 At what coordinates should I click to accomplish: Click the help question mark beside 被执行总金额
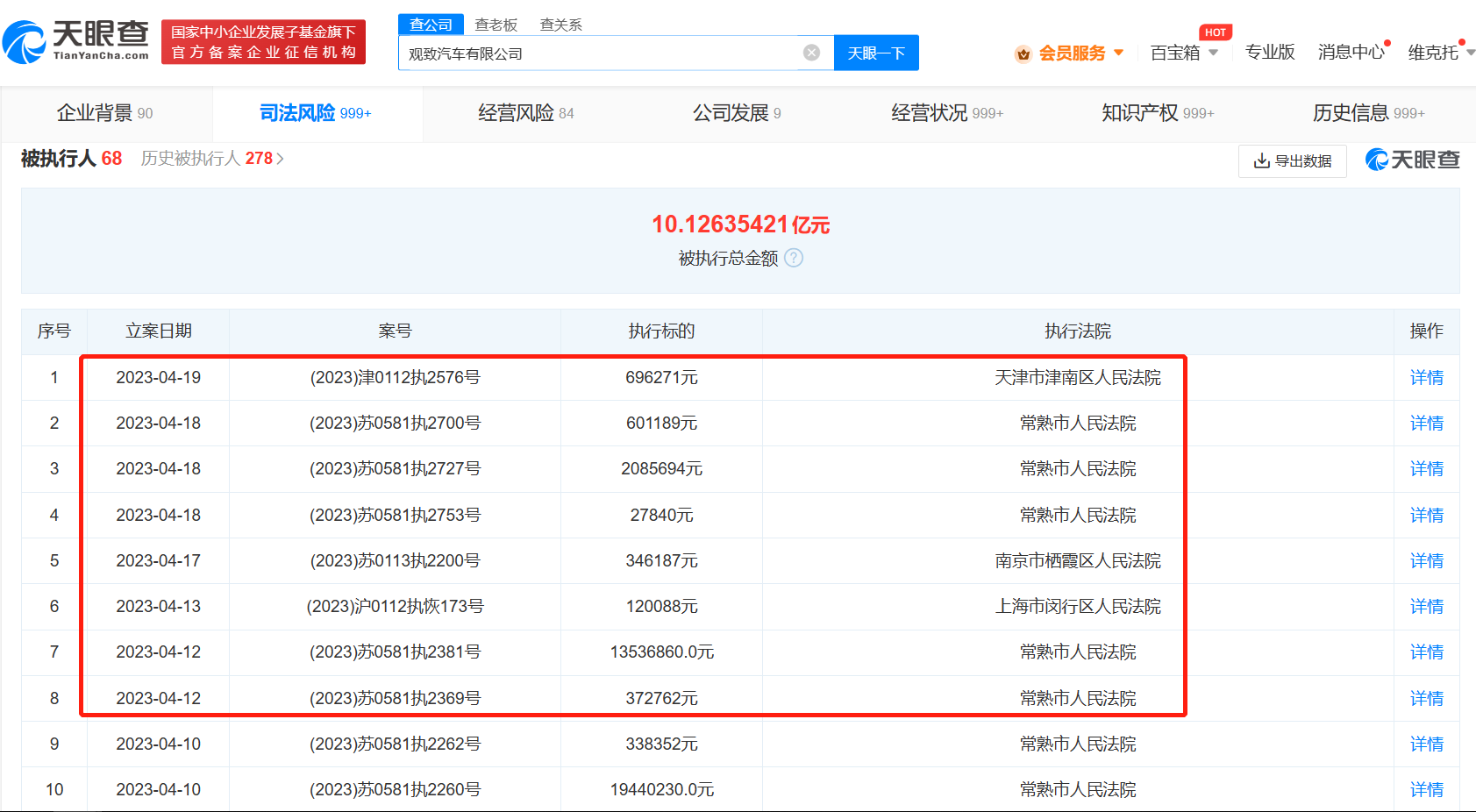(794, 258)
